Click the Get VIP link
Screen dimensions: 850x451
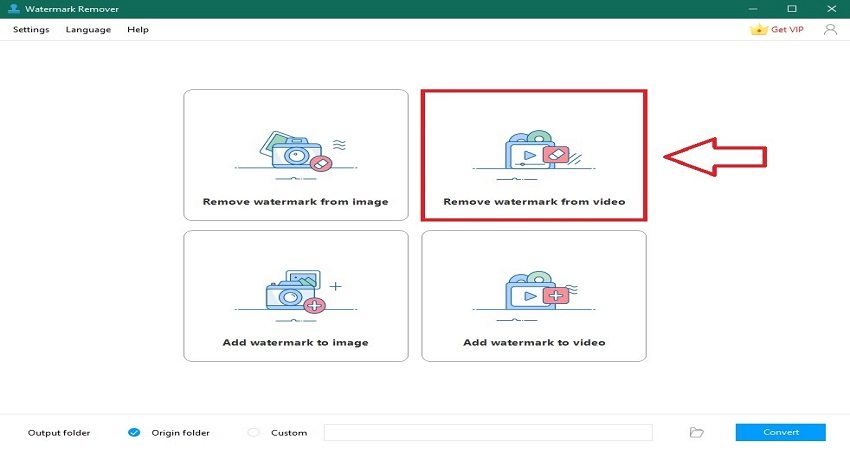point(787,30)
